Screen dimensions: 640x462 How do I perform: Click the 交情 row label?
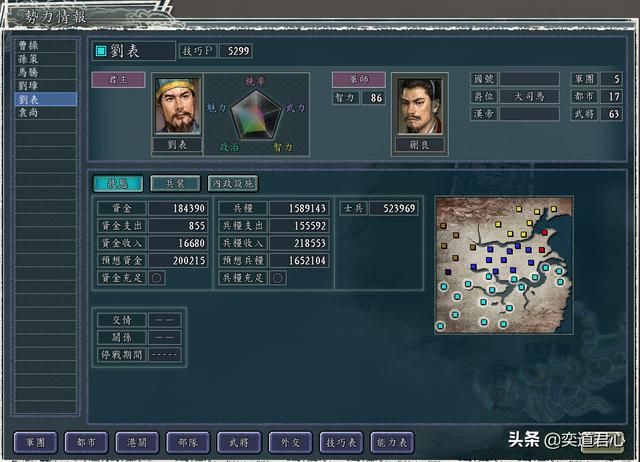click(122, 320)
